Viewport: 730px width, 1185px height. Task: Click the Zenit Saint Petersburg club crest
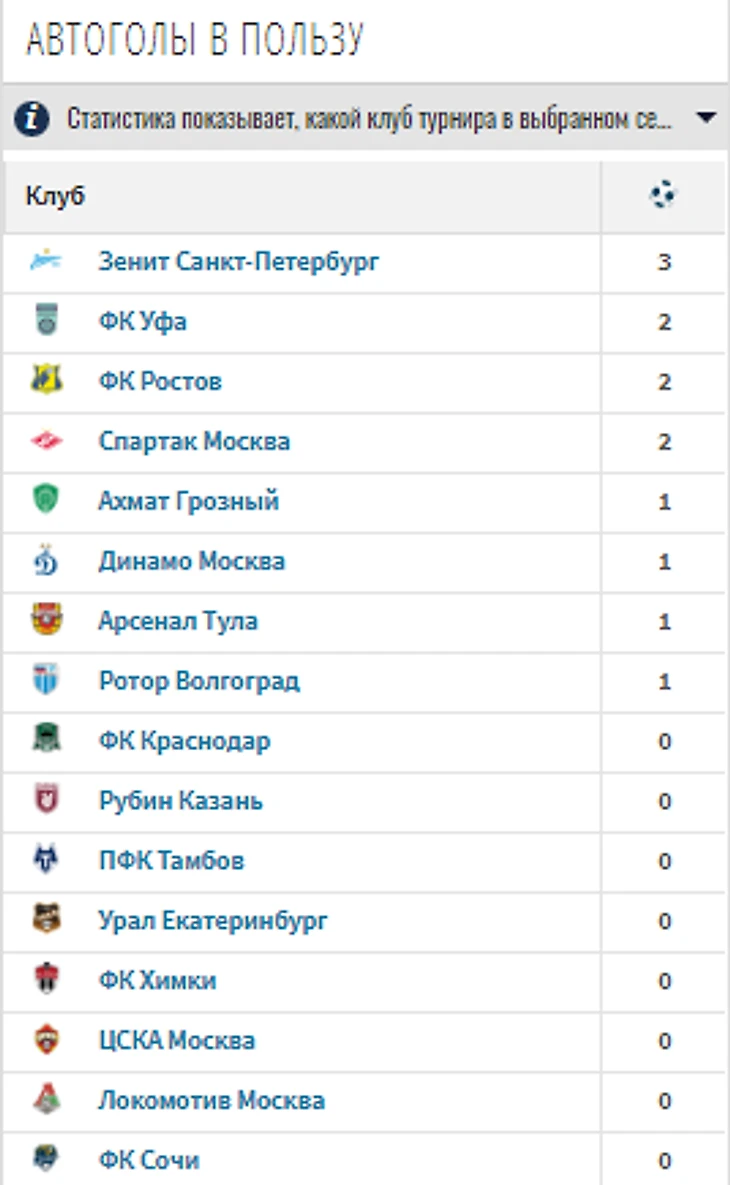point(46,261)
